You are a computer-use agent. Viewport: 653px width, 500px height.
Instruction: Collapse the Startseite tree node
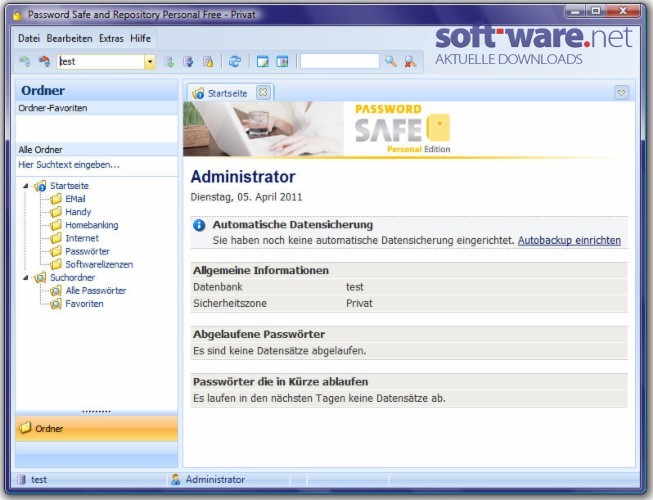(x=26, y=186)
